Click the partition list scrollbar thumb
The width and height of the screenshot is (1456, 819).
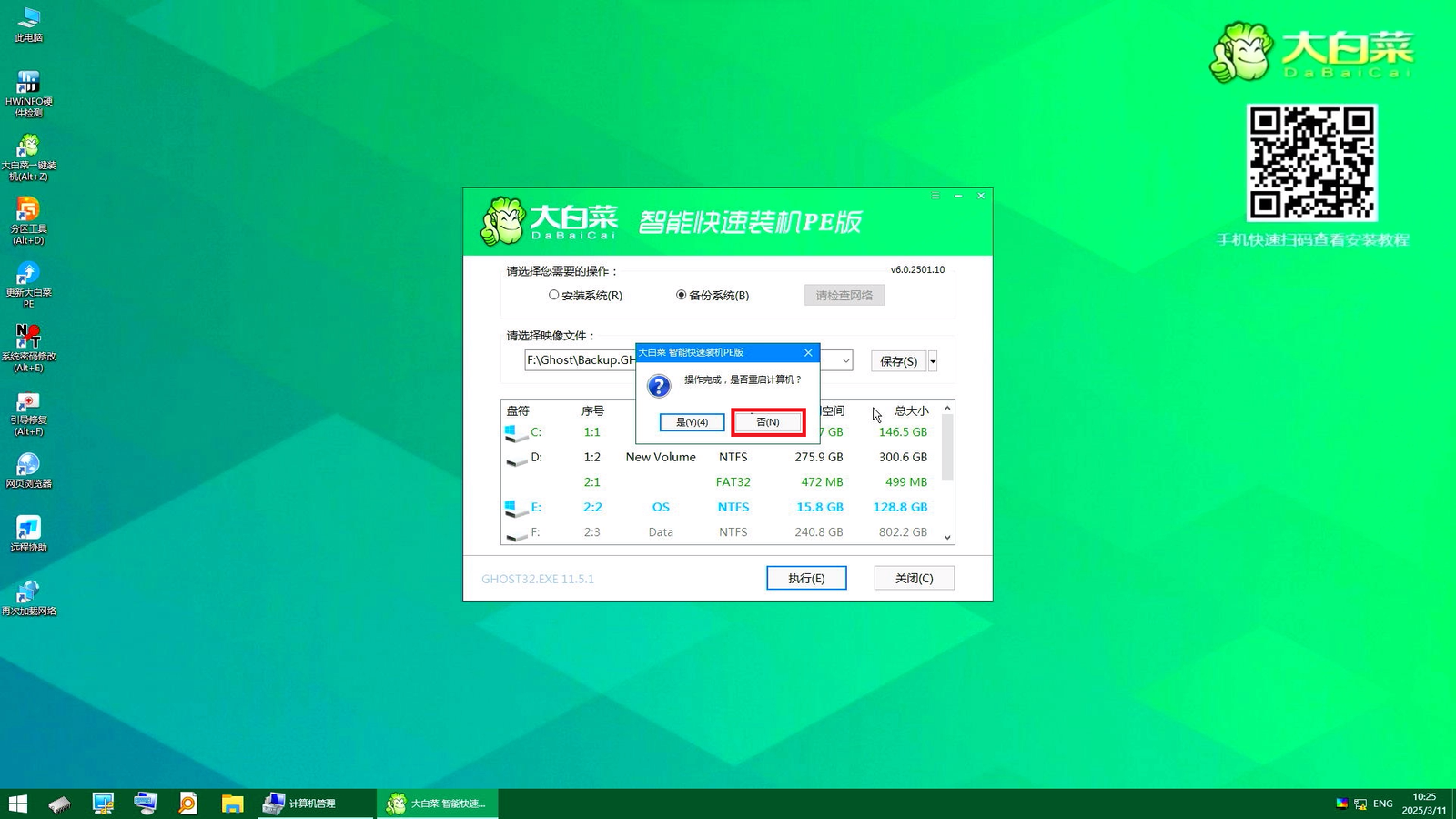point(947,448)
